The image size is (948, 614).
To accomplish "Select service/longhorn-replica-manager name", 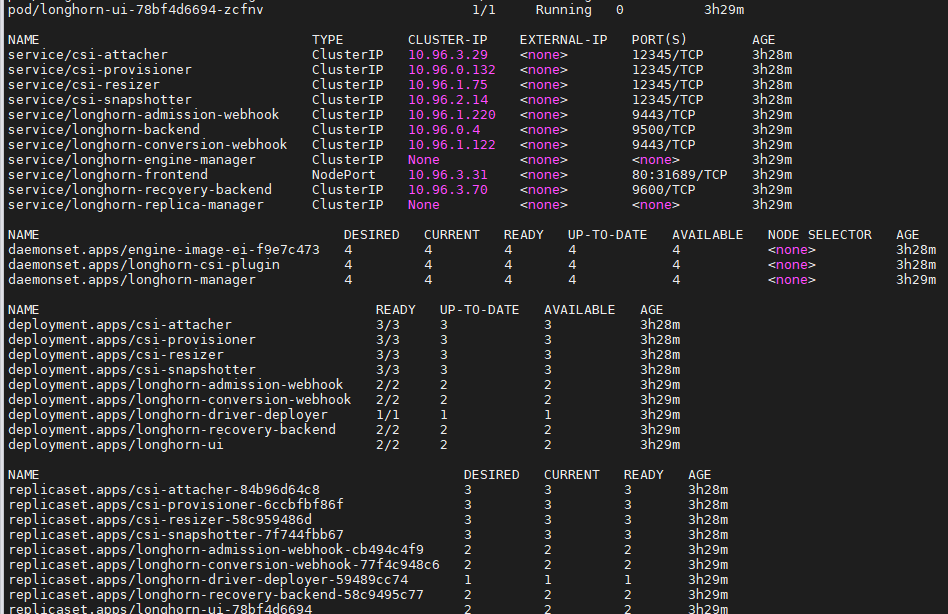I will click(x=135, y=205).
